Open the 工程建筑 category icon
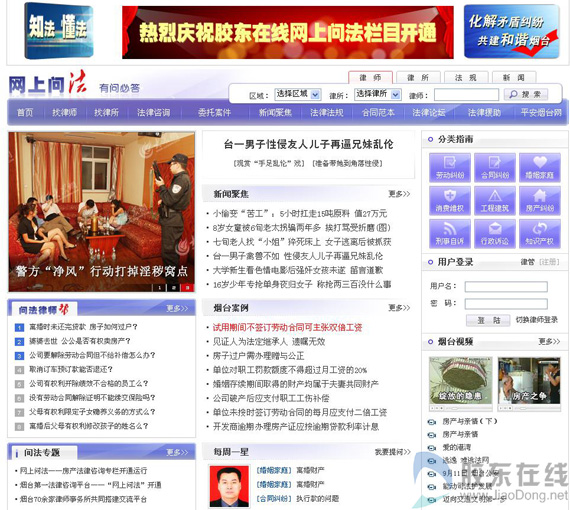 point(495,200)
